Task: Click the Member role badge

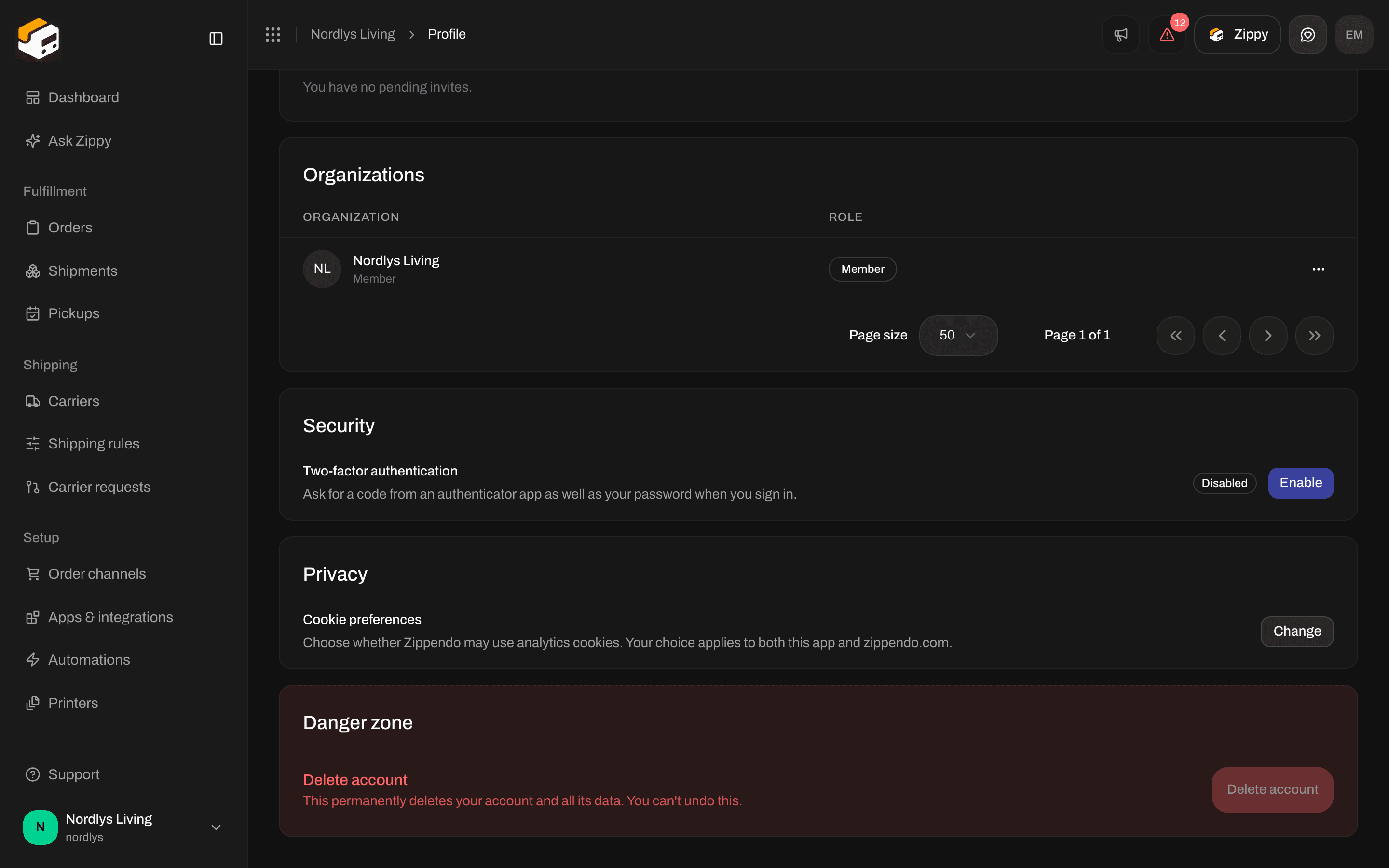Action: point(862,269)
